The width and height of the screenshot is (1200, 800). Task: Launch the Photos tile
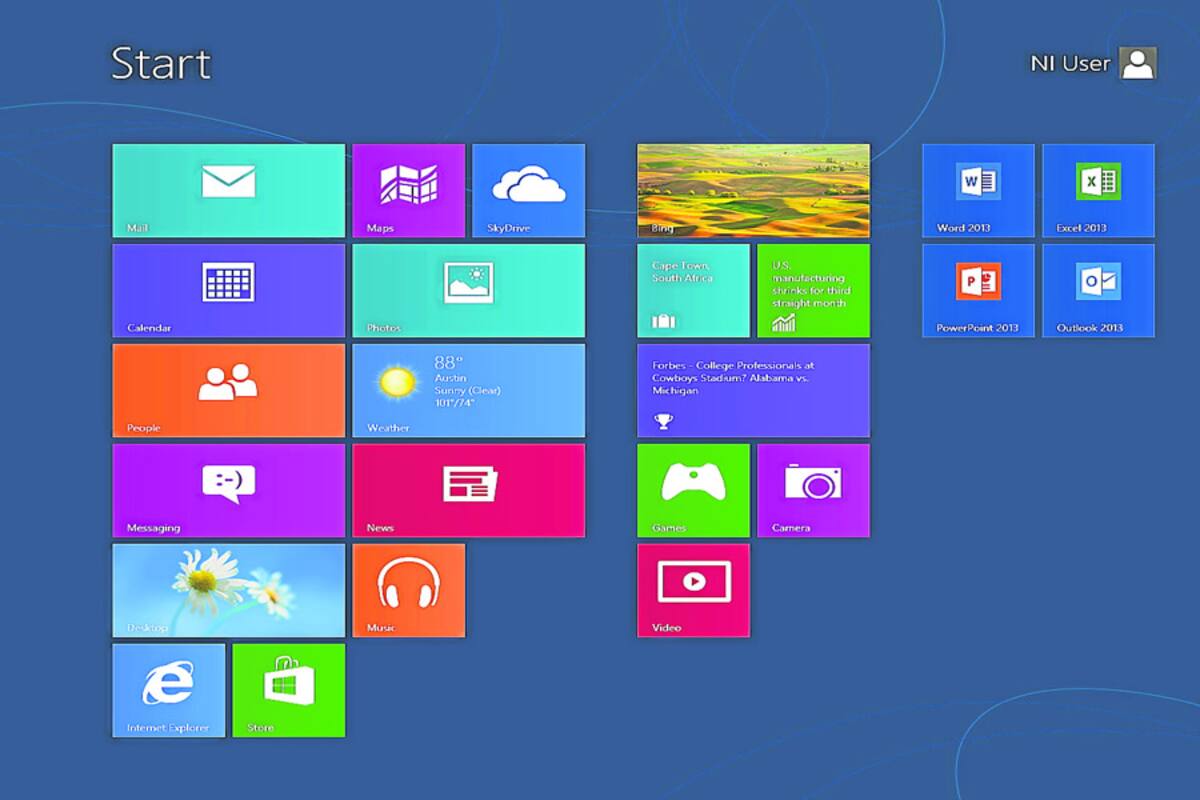tap(468, 290)
